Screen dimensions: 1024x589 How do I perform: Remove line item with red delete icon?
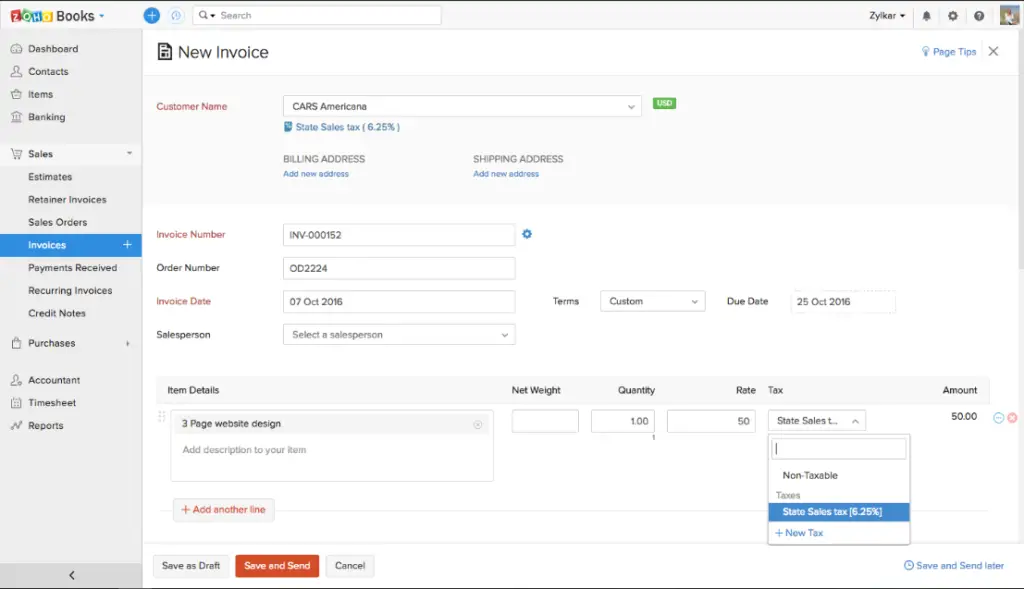click(1012, 418)
